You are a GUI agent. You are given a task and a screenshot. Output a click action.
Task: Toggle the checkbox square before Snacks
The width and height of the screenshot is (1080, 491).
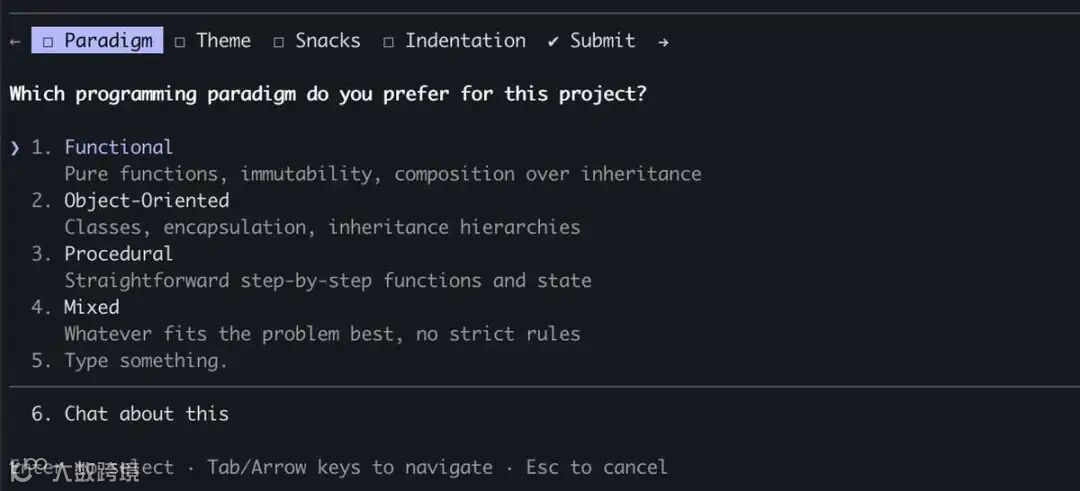pos(279,41)
